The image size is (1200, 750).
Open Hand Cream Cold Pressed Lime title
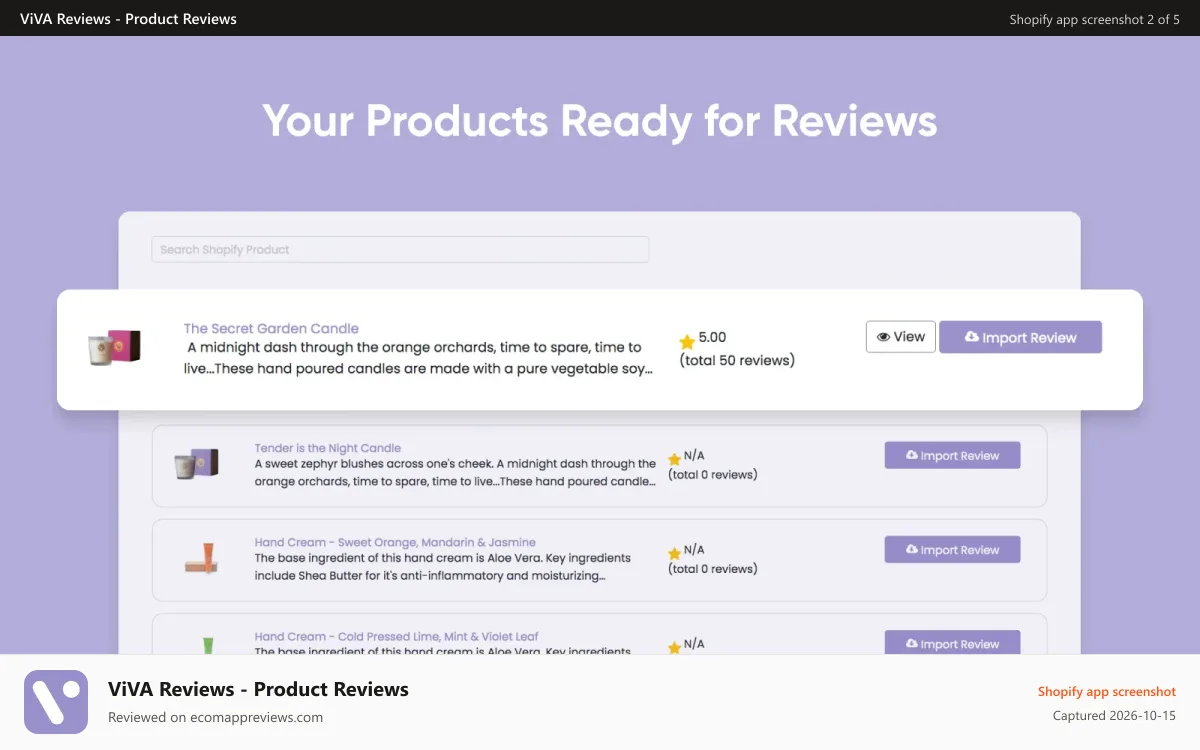(396, 636)
